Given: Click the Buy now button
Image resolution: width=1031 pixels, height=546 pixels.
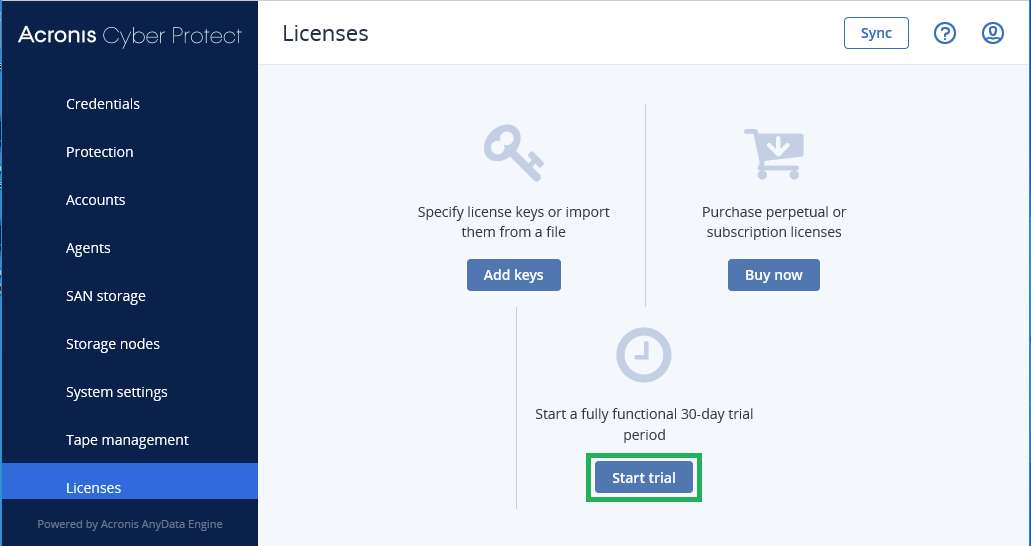Looking at the screenshot, I should pyautogui.click(x=774, y=275).
